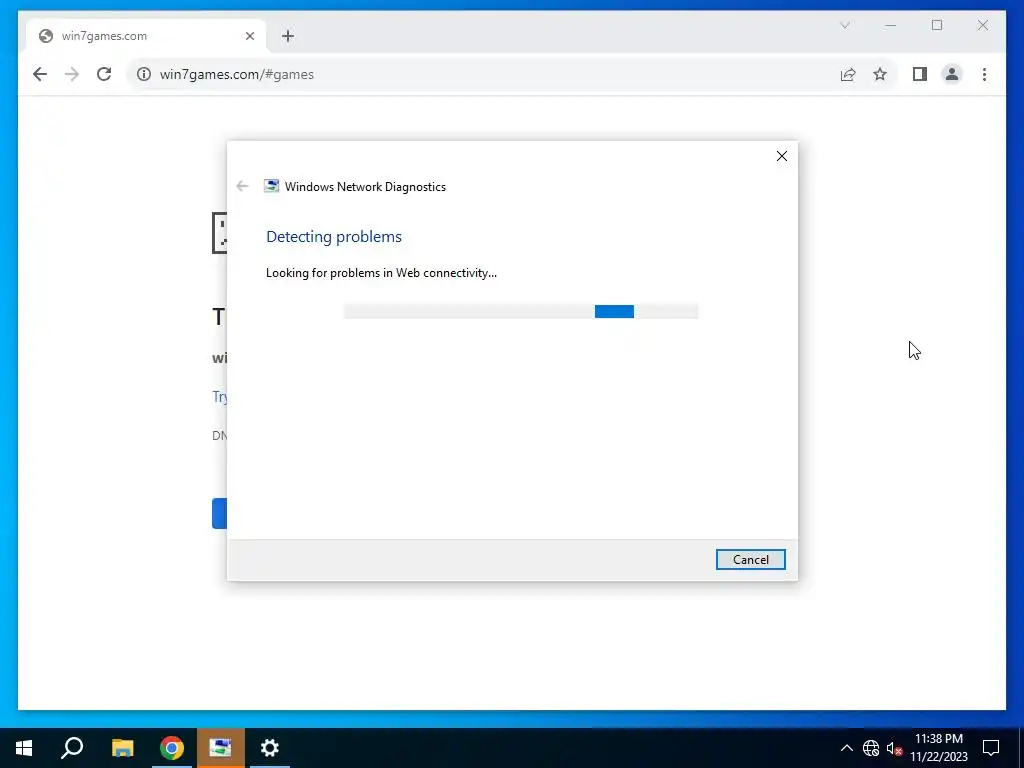The image size is (1024, 768).
Task: Close the Network Diagnostics dialog
Action: (782, 156)
